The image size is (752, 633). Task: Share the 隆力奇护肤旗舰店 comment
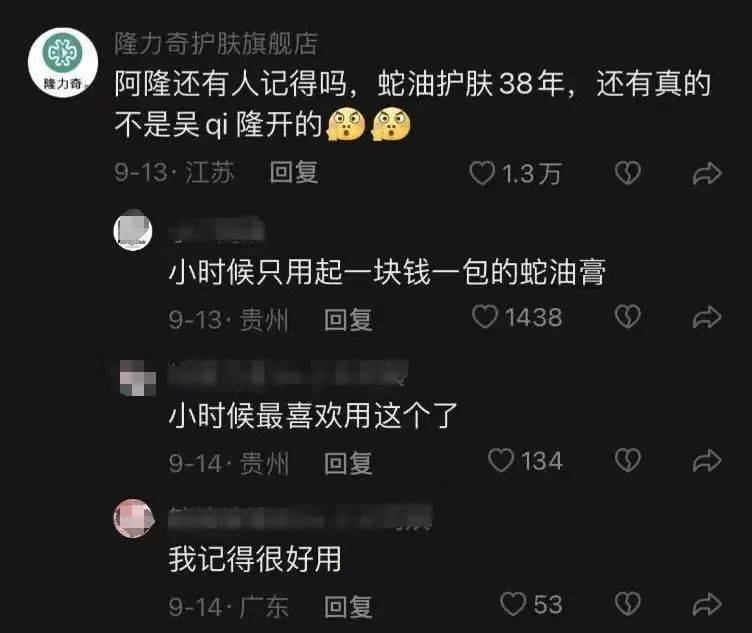click(707, 173)
